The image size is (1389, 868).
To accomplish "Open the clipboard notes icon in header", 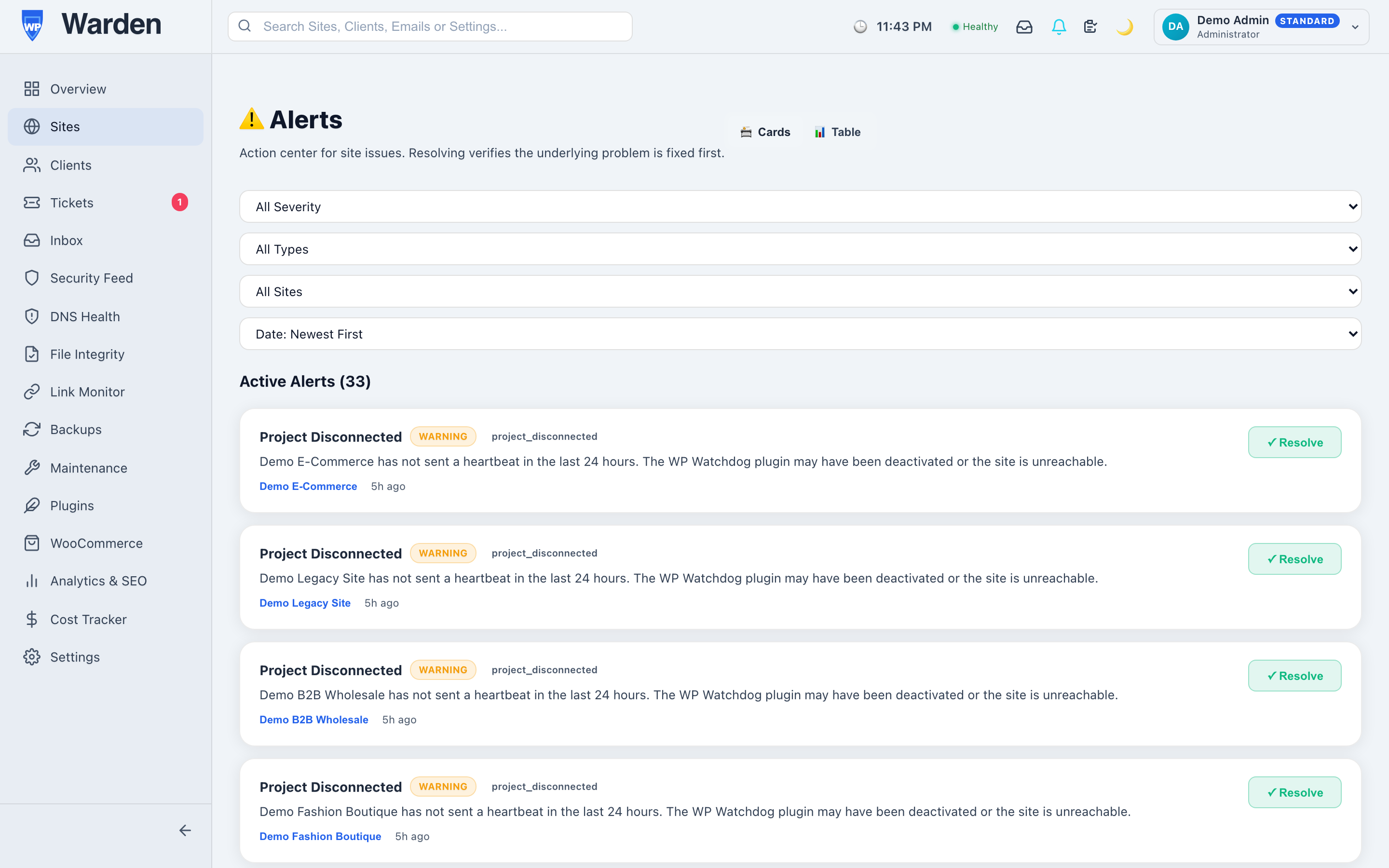I will 1090,27.
